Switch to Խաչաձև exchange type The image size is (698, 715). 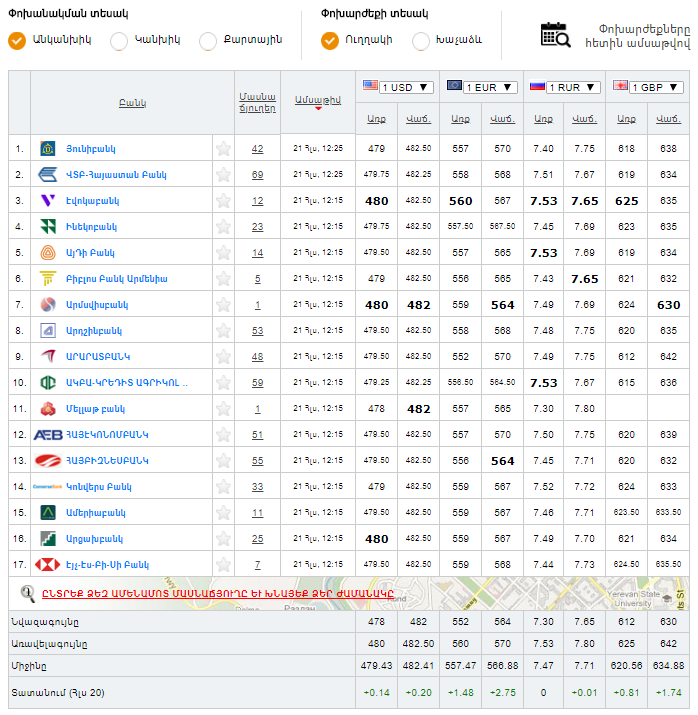(x=421, y=41)
